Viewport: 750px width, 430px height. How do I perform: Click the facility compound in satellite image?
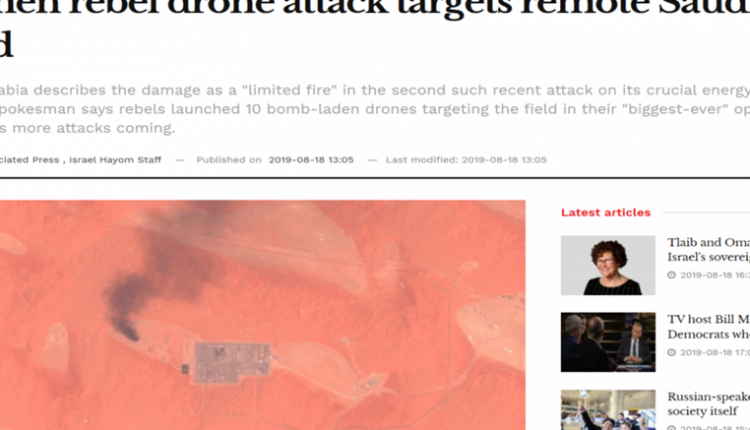tap(233, 362)
